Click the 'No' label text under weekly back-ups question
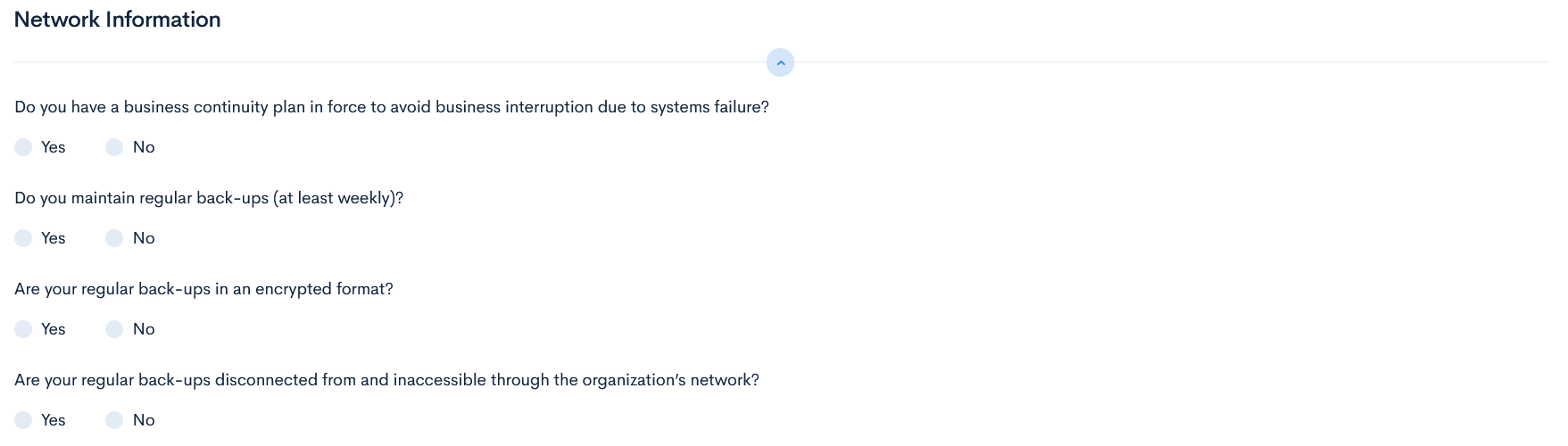Viewport: 1568px width, 446px height. (x=144, y=238)
